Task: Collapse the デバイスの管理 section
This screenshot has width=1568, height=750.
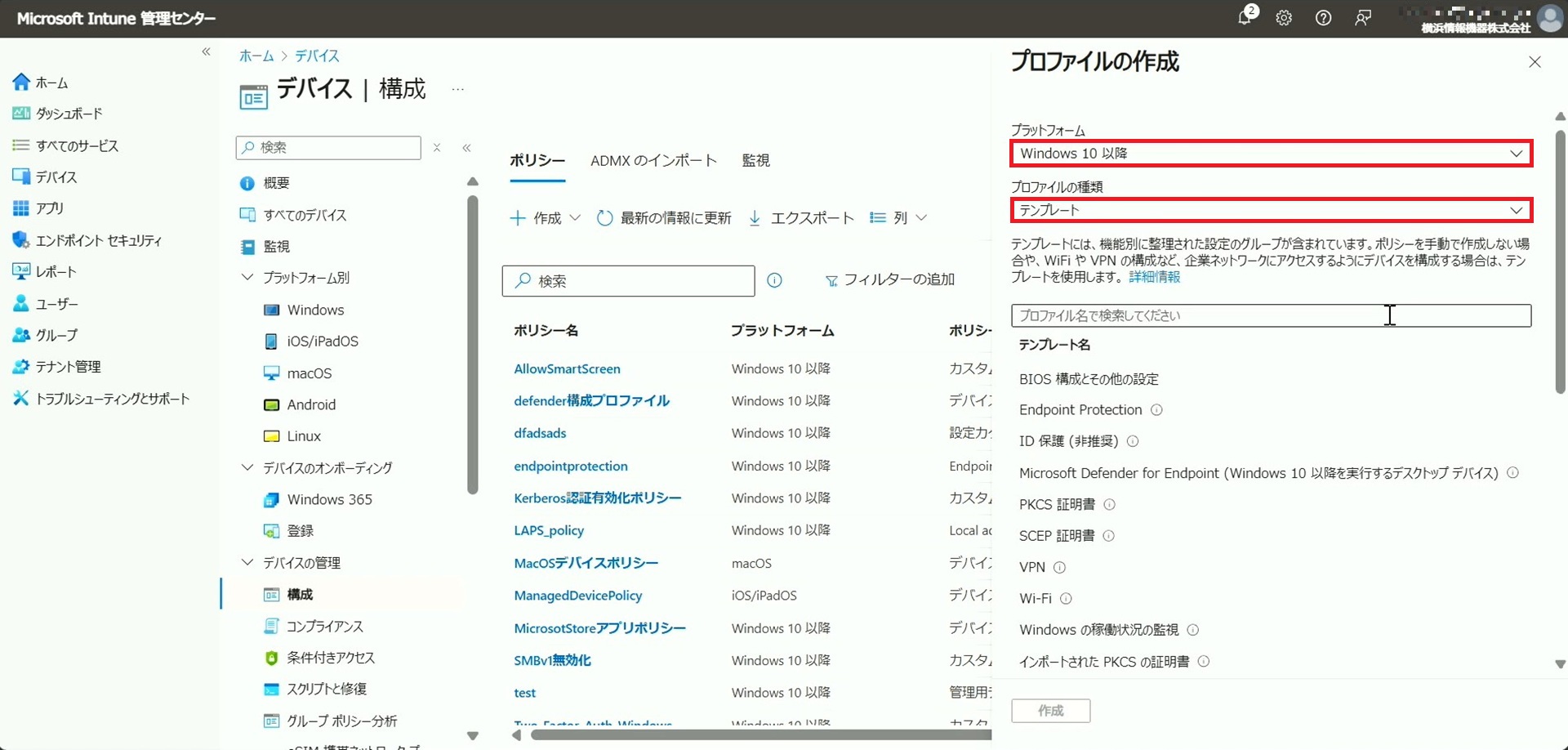Action: pos(247,562)
